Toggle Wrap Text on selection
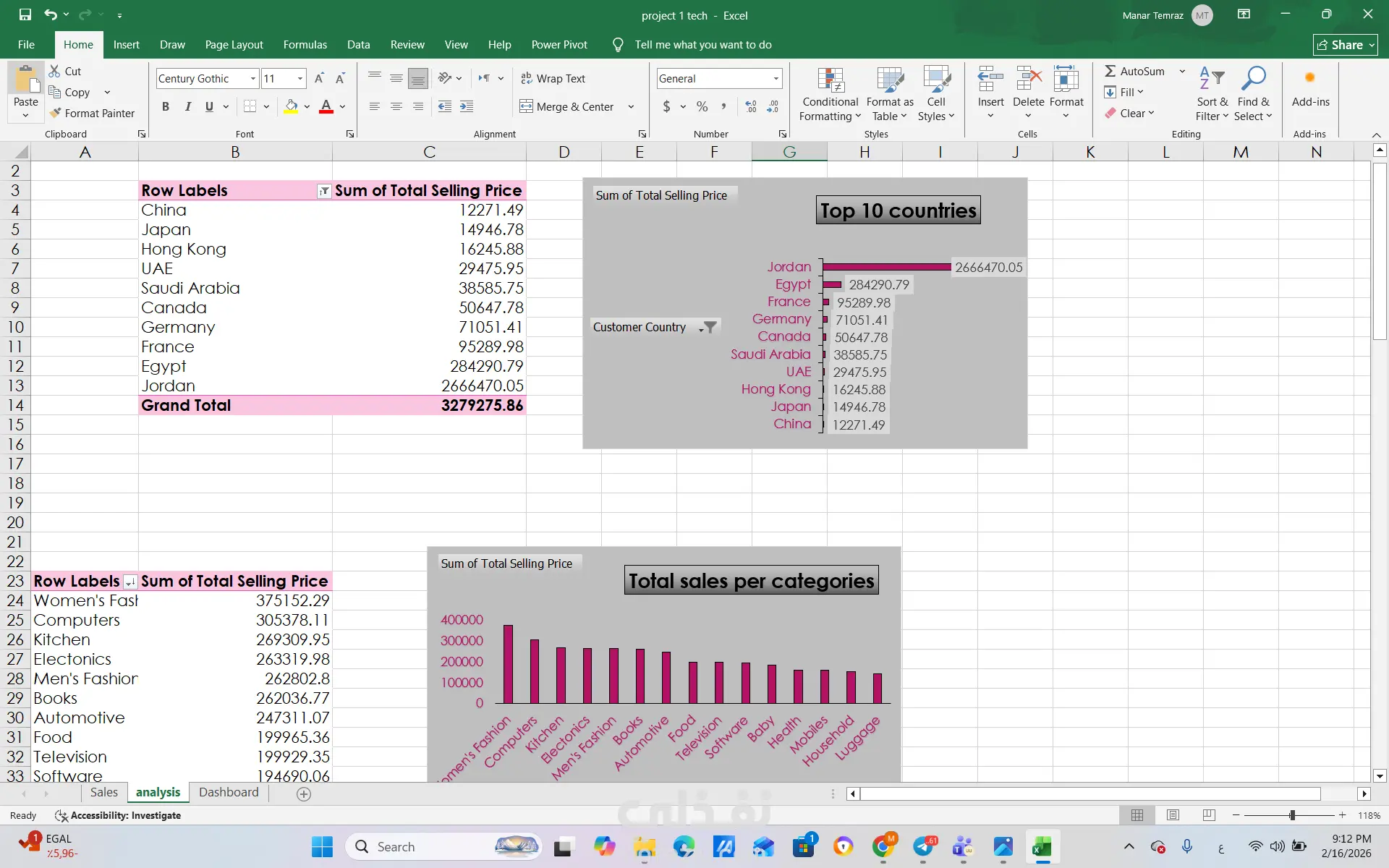Viewport: 1389px width, 868px height. click(x=553, y=78)
